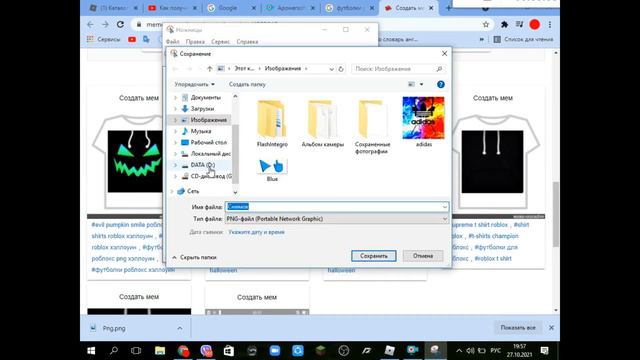Close the Chrome downloads bar

tap(551, 328)
